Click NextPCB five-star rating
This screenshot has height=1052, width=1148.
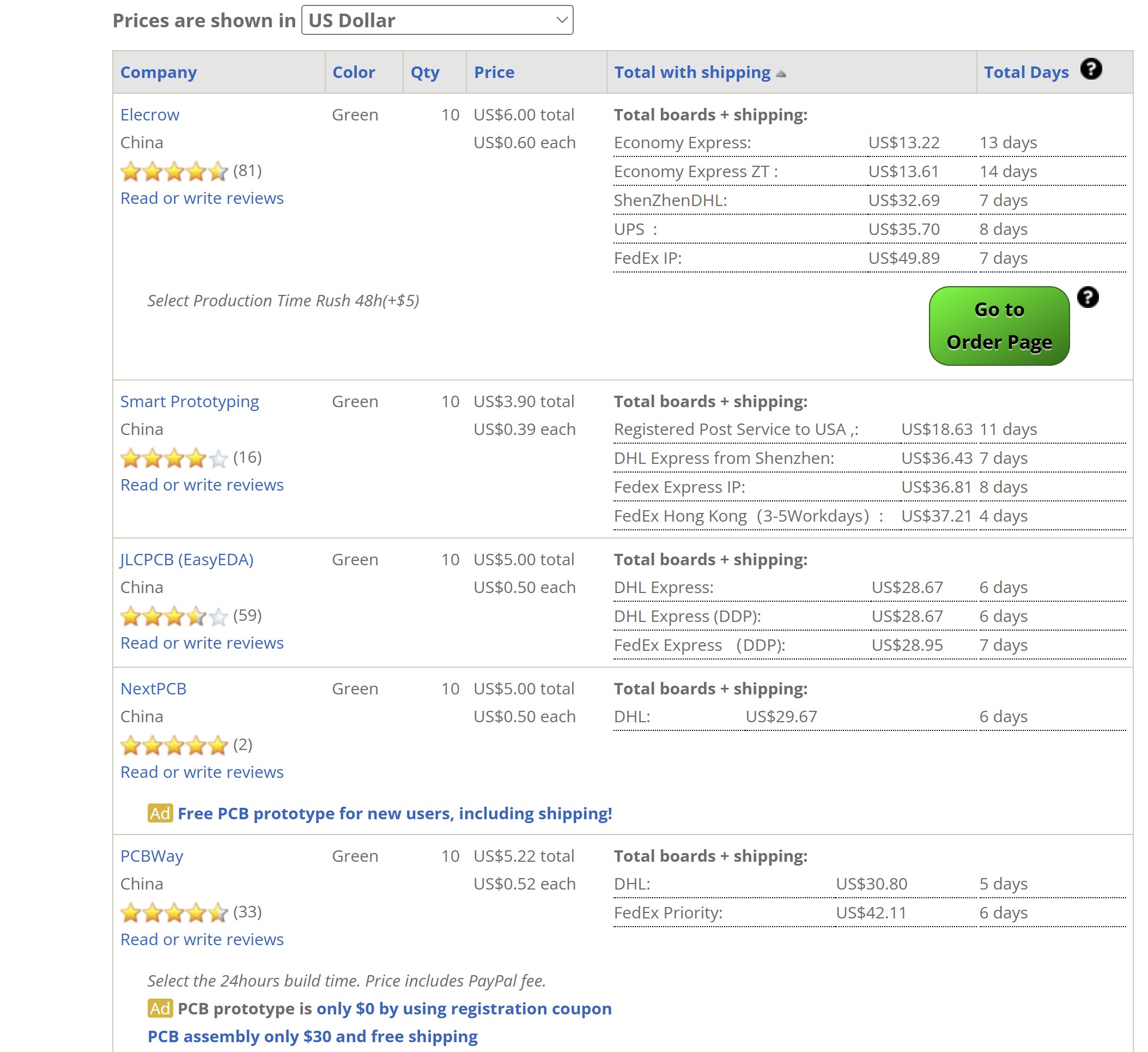[174, 745]
